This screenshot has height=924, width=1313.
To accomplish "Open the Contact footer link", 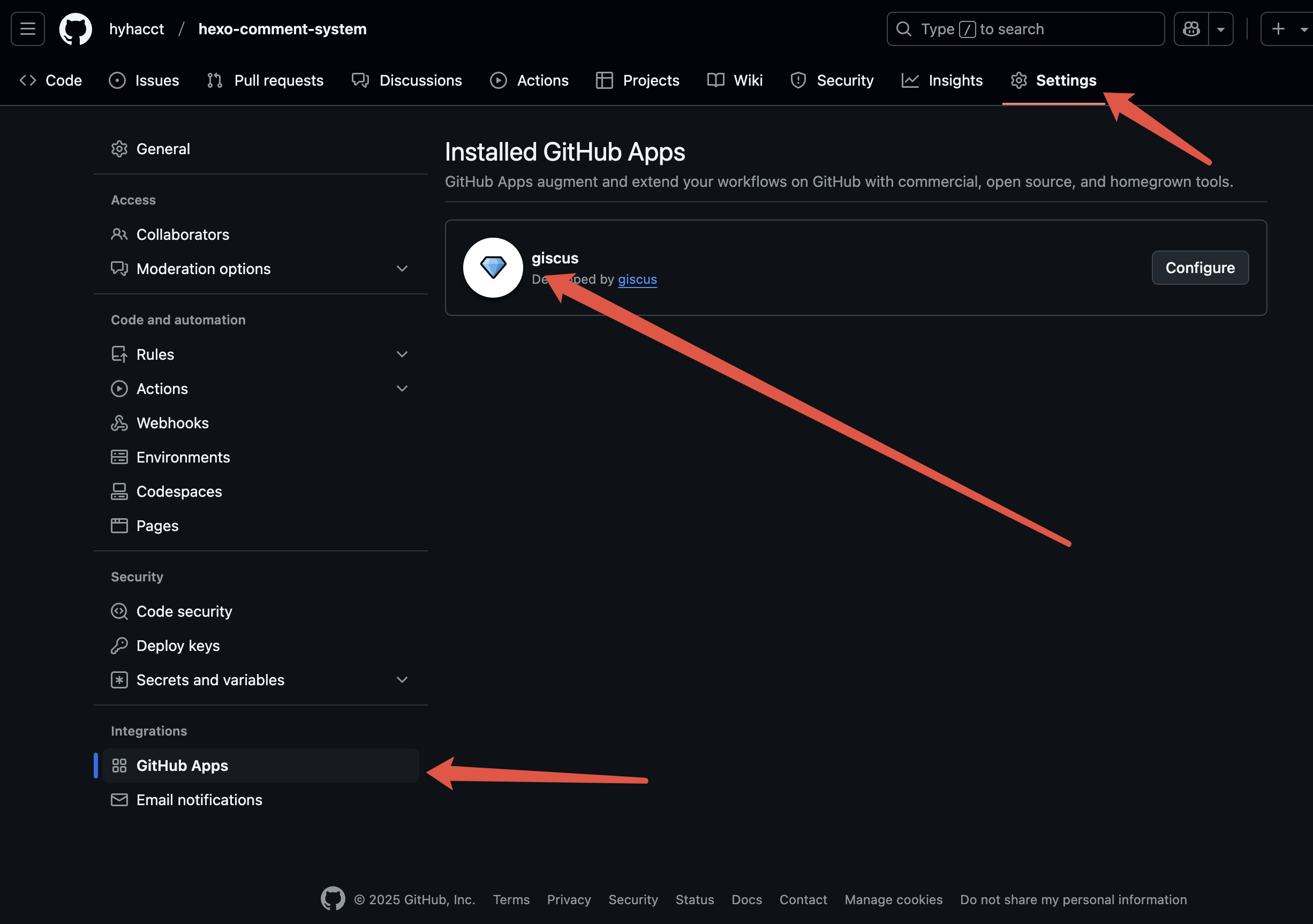I will click(803, 899).
